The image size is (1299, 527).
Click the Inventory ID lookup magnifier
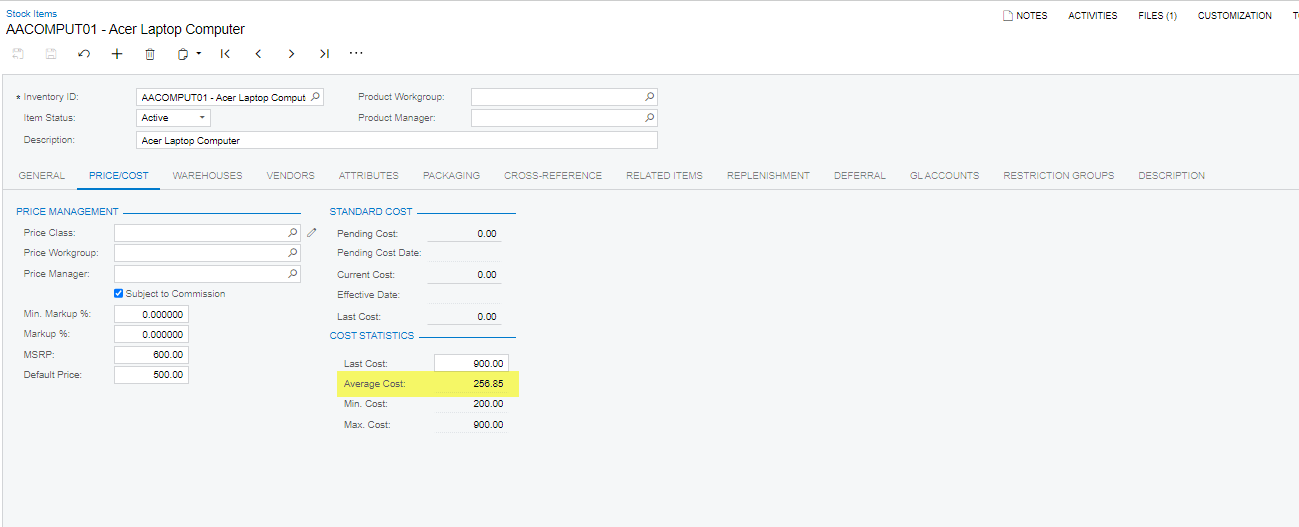pyautogui.click(x=315, y=97)
